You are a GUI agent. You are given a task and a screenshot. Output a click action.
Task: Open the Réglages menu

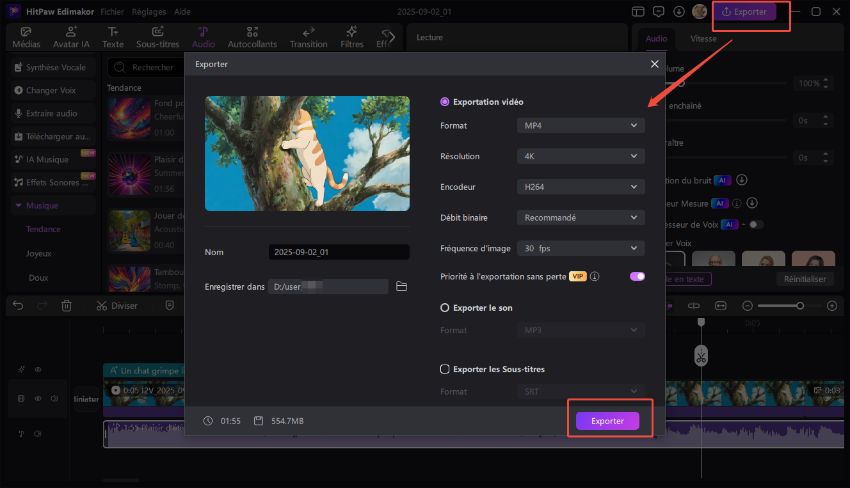[x=149, y=11]
